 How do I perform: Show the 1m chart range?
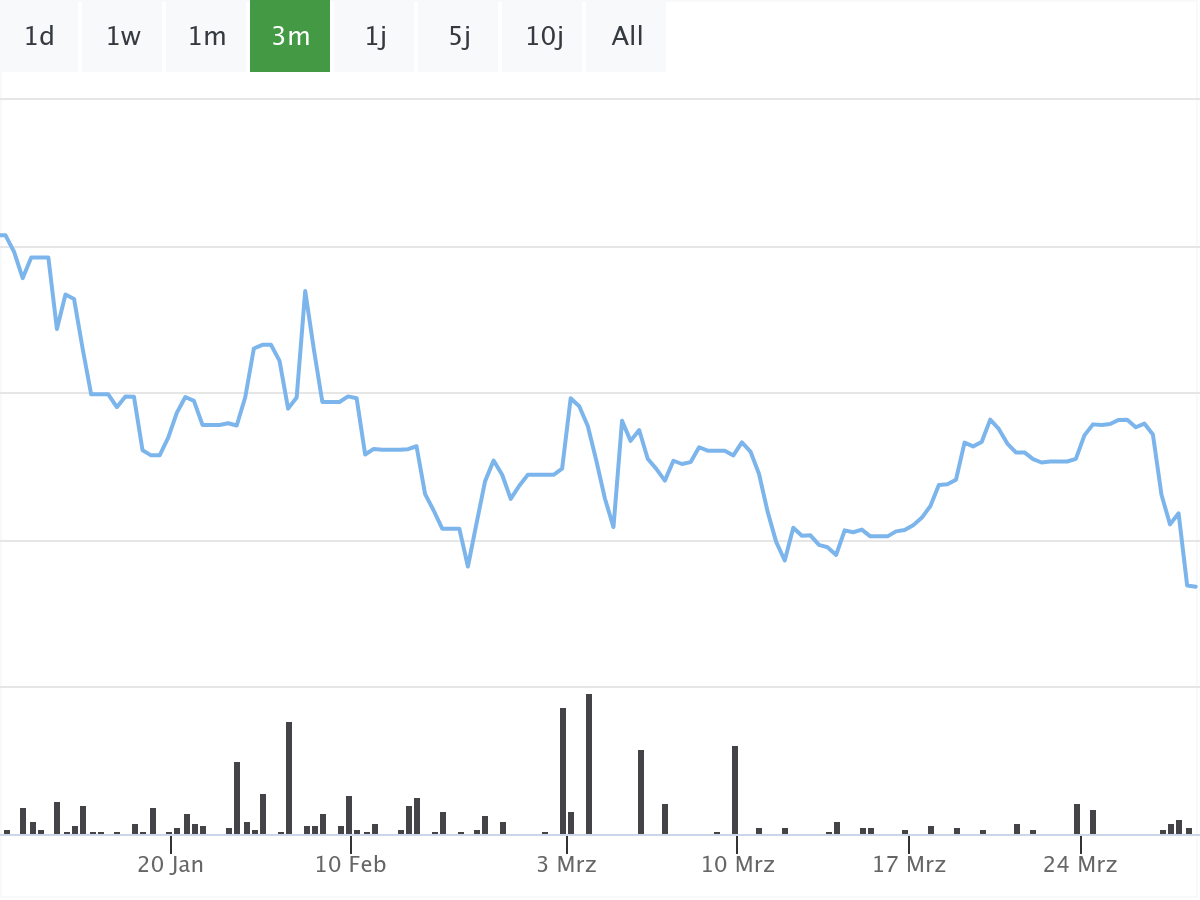(x=207, y=37)
